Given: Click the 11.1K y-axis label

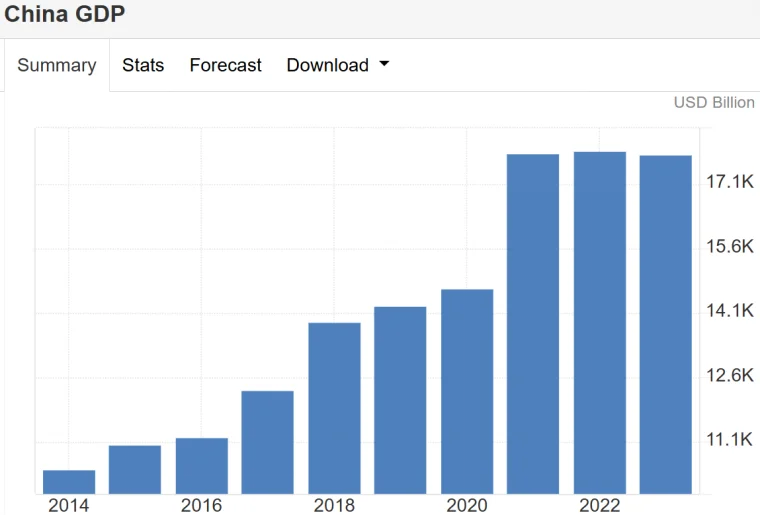Looking at the screenshot, I should [x=729, y=440].
